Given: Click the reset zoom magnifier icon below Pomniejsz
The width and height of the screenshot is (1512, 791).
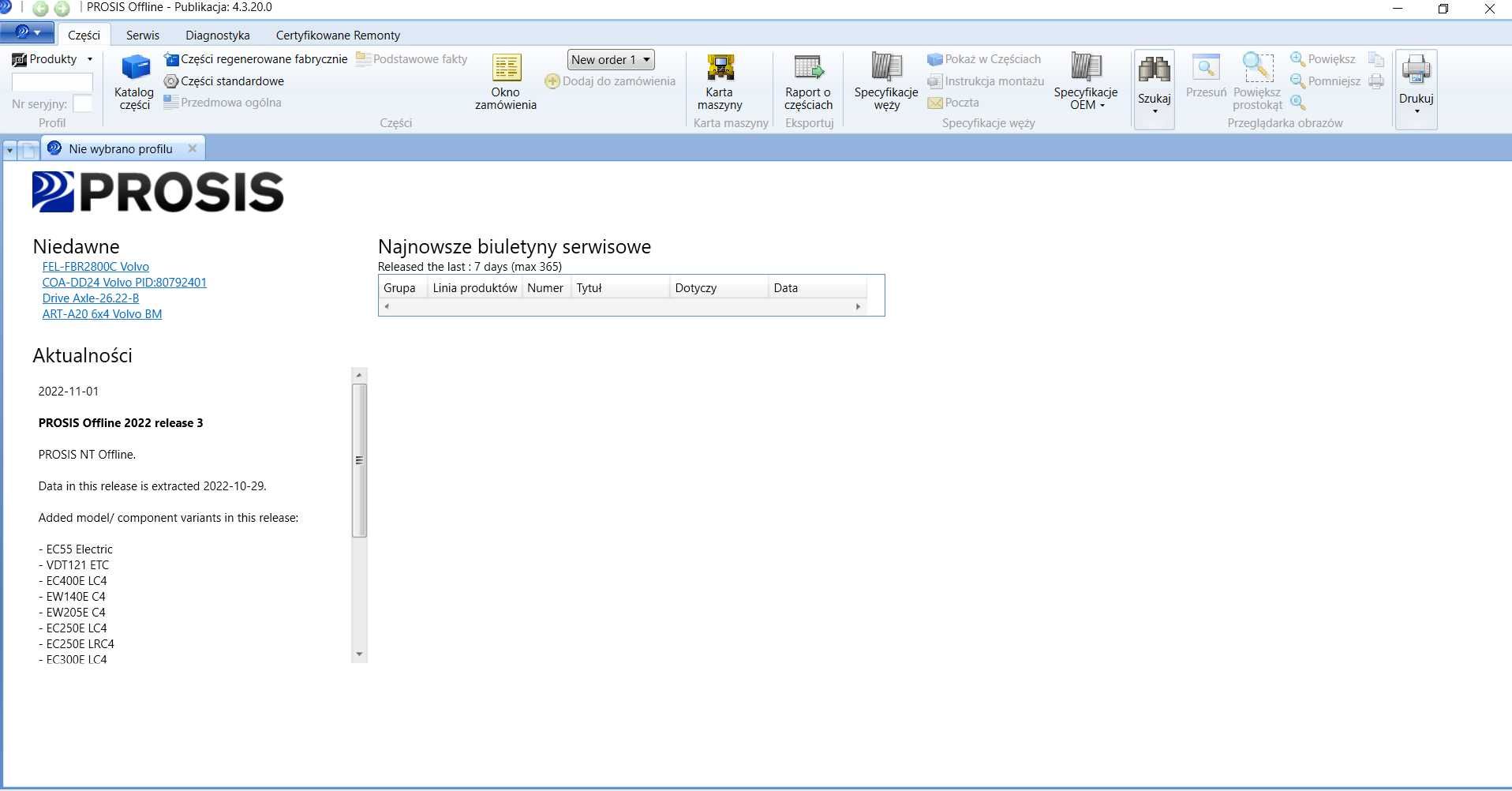Looking at the screenshot, I should tap(1298, 103).
